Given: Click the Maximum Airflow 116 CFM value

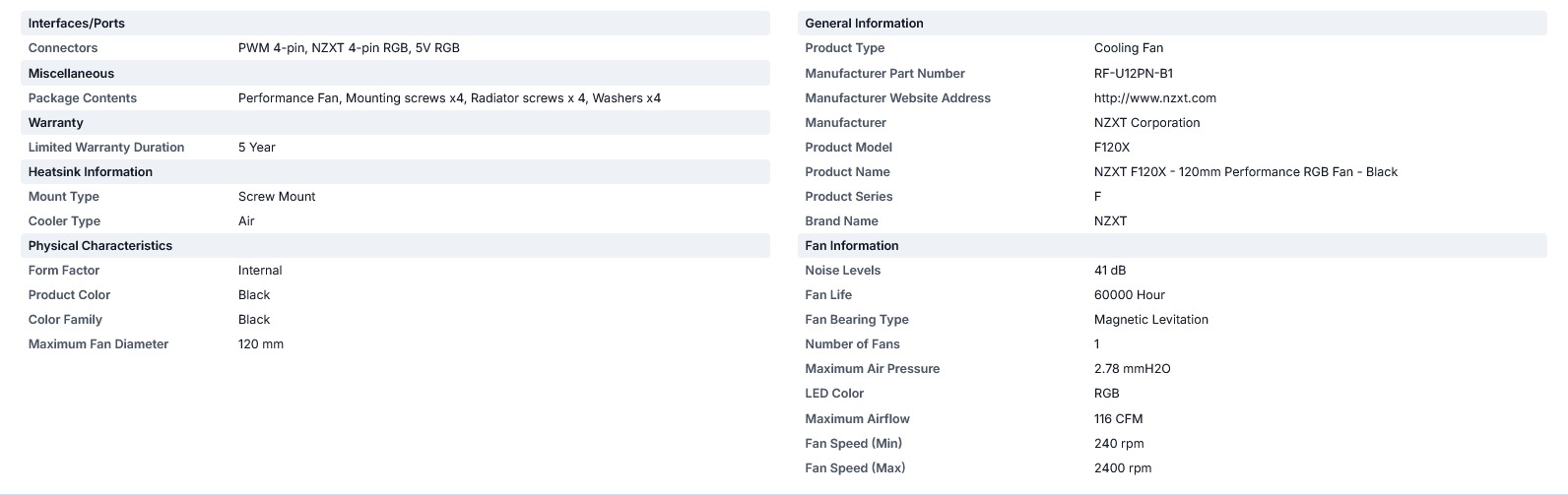Looking at the screenshot, I should click(x=1119, y=418).
